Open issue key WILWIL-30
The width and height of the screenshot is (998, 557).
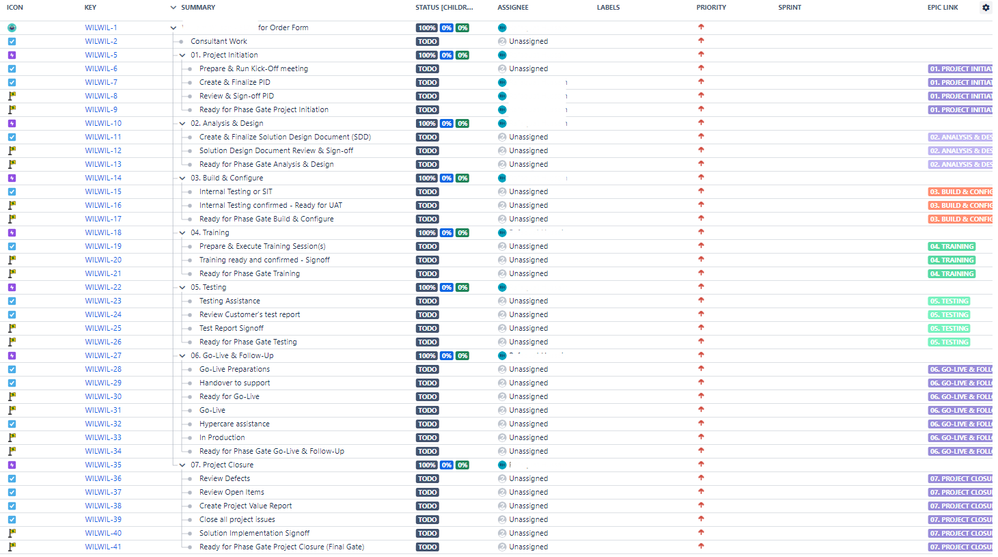pyautogui.click(x=103, y=397)
